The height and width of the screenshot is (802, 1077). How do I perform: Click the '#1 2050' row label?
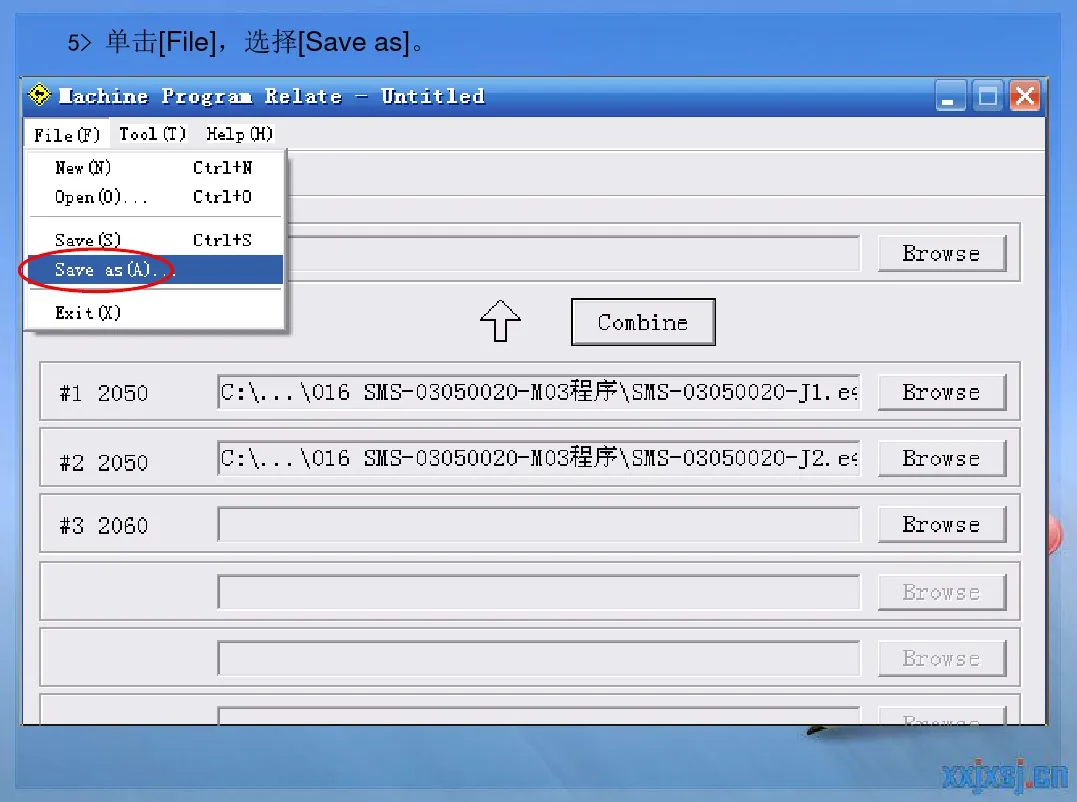point(104,393)
